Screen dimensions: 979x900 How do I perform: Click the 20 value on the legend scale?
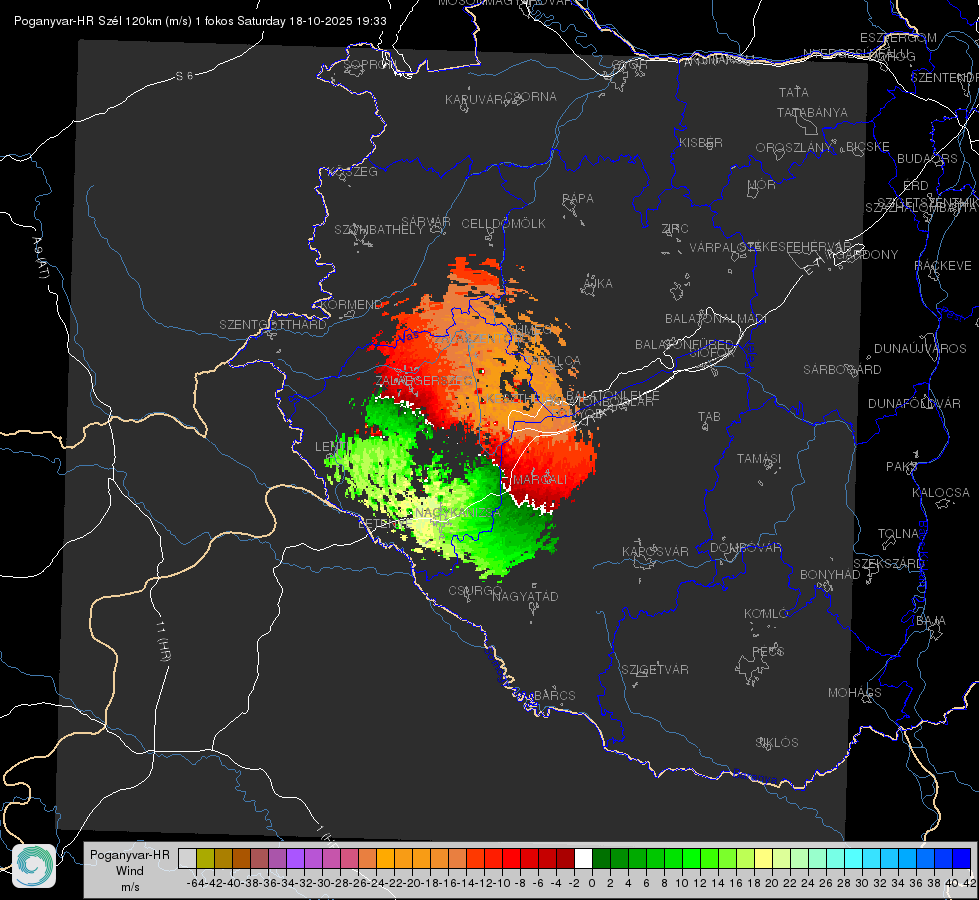coord(772,883)
